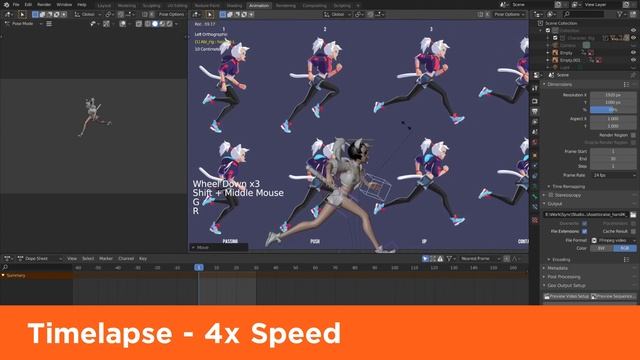
Task: Click the first select-mode box icon in left header
Action: [x=35, y=14]
